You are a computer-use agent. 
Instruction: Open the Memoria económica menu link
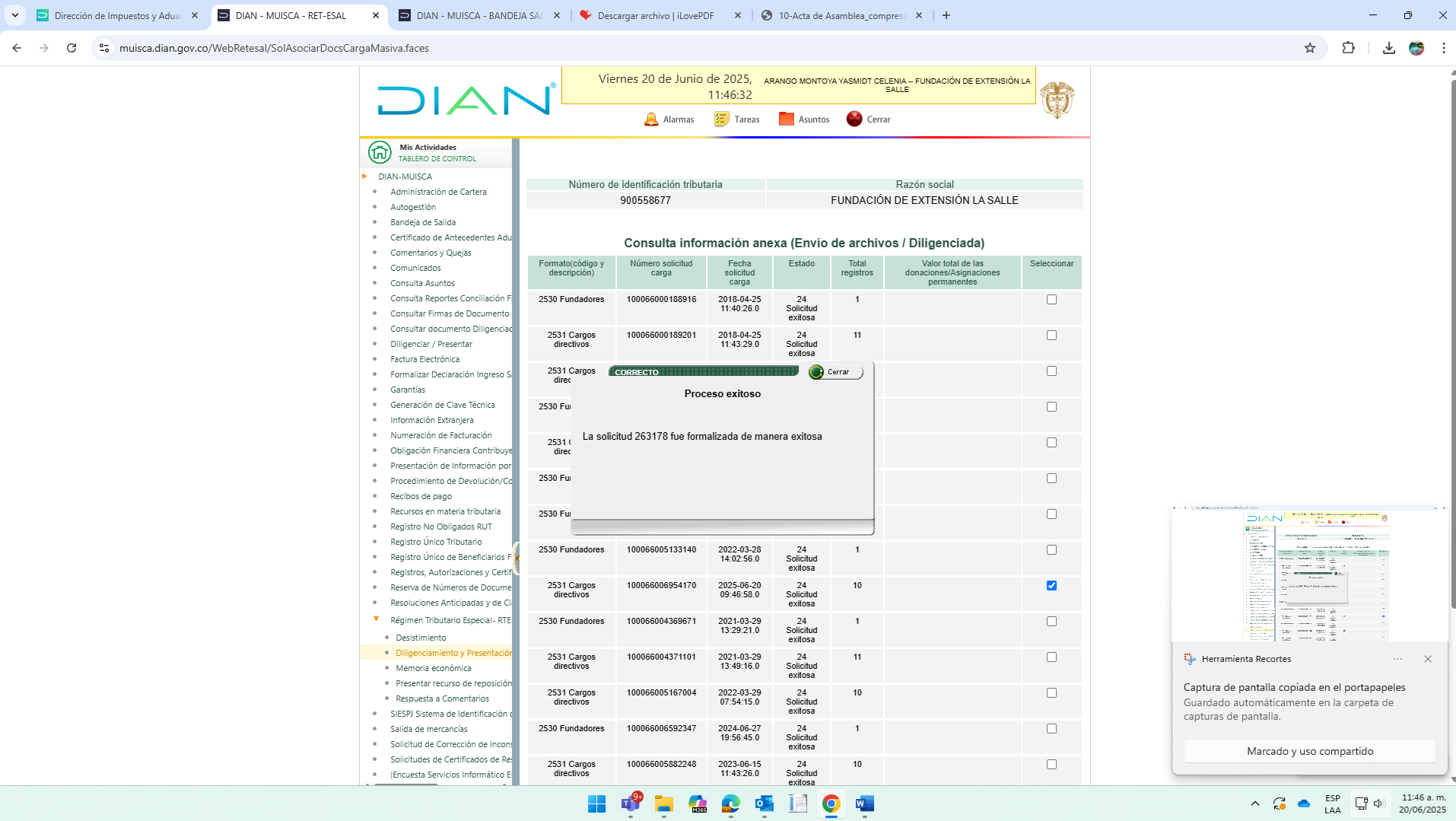point(433,668)
